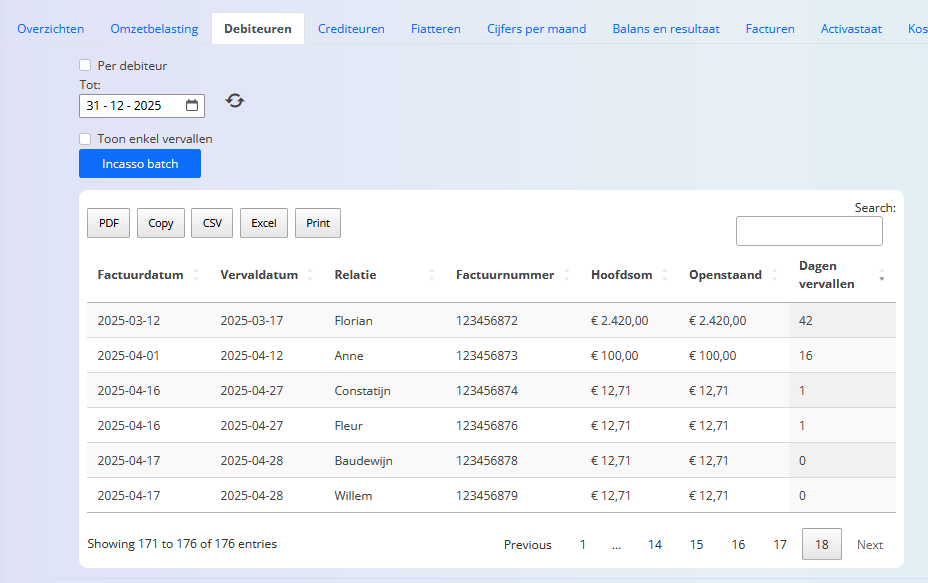928x583 pixels.
Task: Open the calendar picker in date field
Action: (192, 105)
